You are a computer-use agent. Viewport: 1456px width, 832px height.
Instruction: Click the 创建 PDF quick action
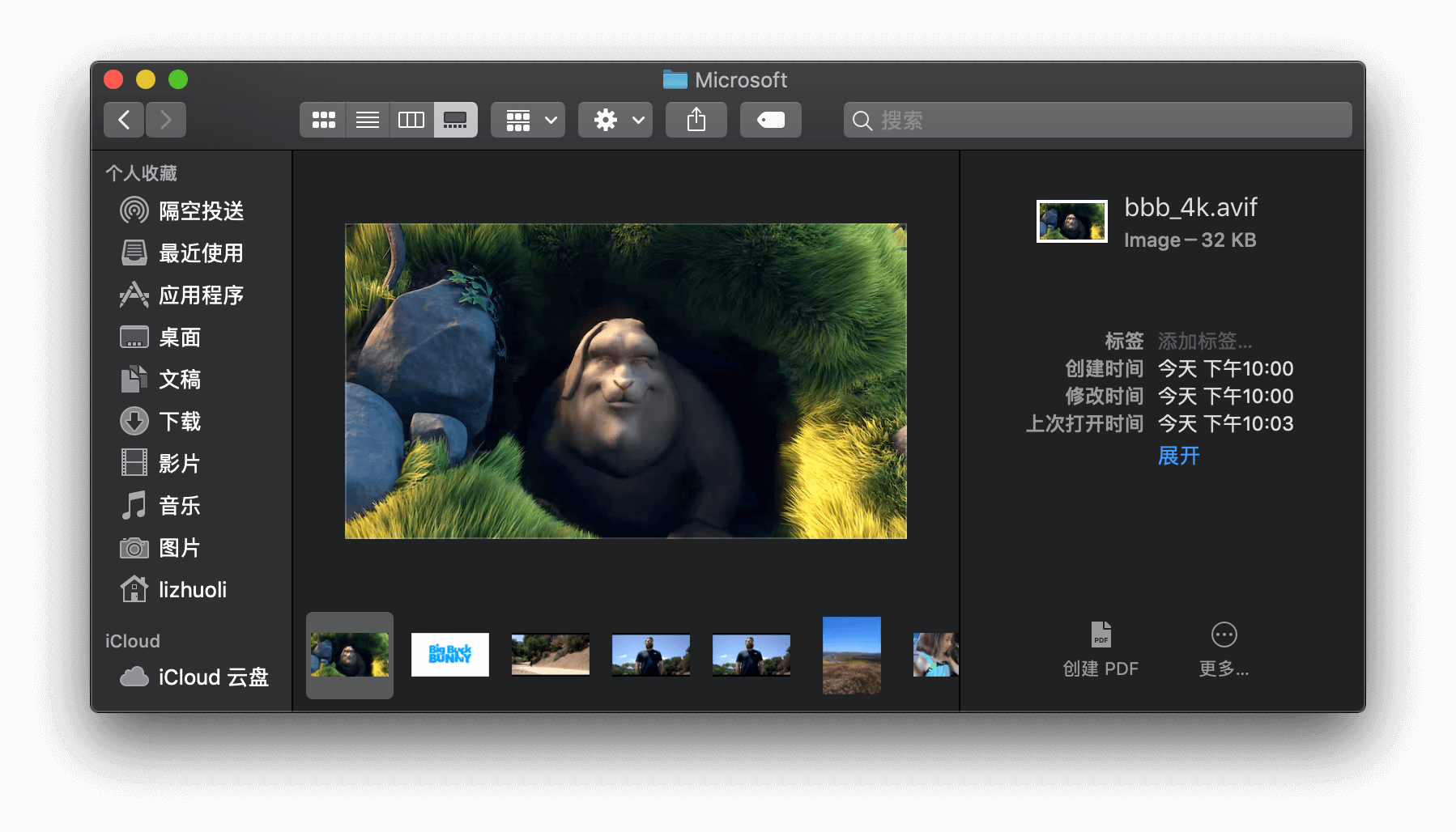pos(1101,650)
